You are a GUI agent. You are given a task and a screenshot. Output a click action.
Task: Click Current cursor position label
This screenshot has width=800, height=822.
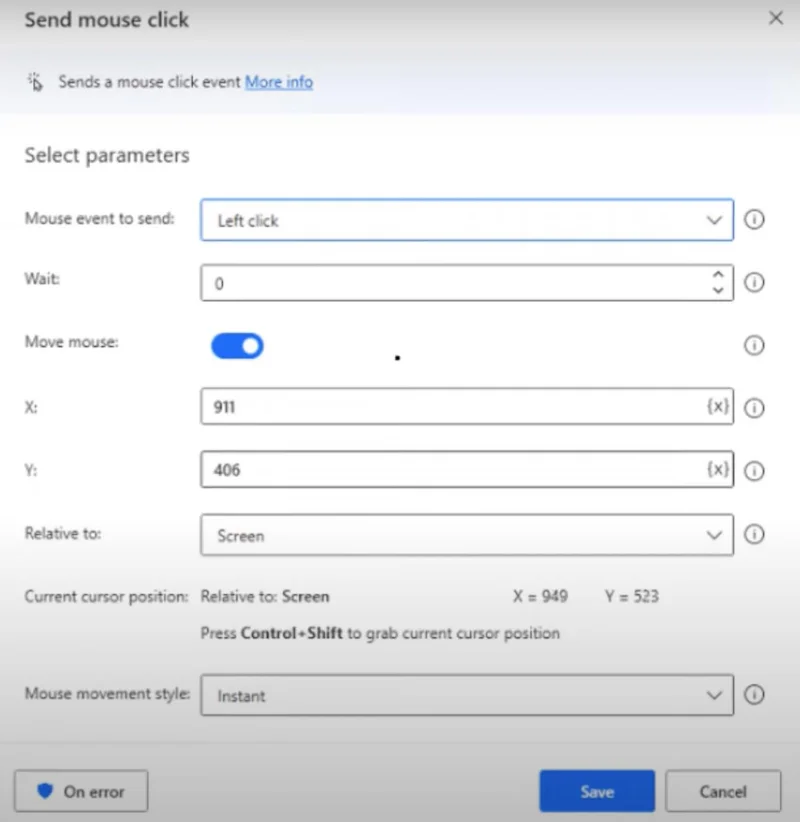(x=106, y=597)
